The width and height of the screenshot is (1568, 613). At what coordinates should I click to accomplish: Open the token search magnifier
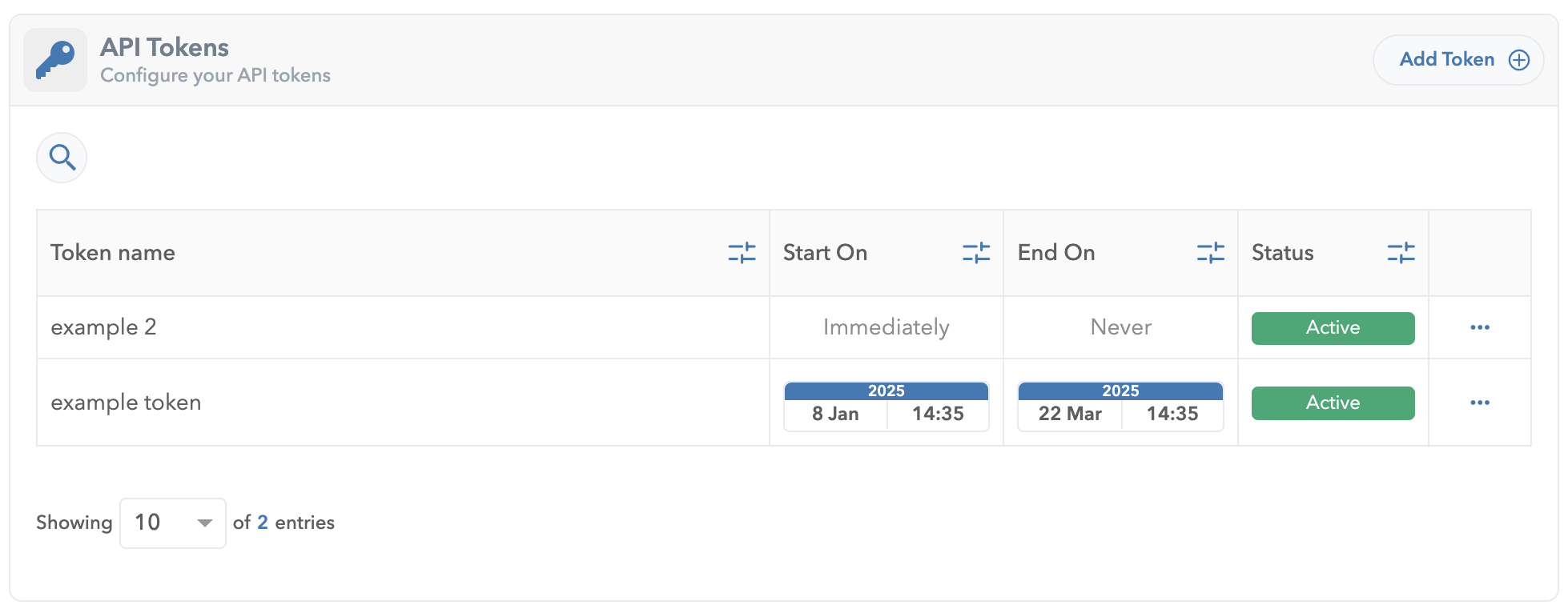point(62,158)
